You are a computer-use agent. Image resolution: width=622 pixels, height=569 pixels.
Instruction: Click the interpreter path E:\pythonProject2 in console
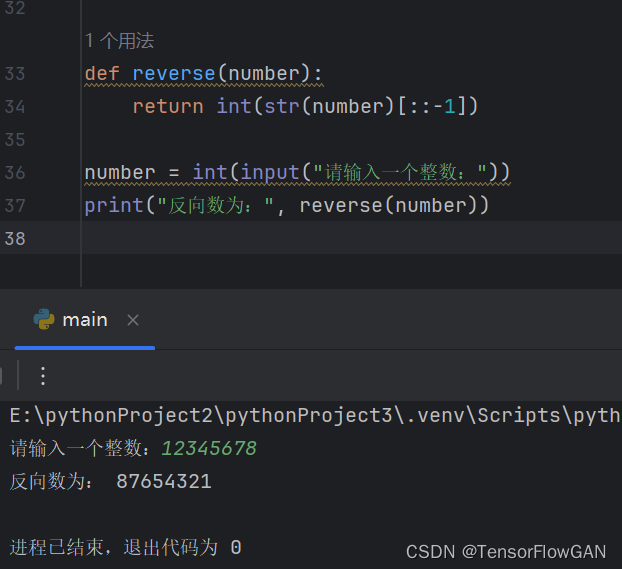click(x=315, y=416)
